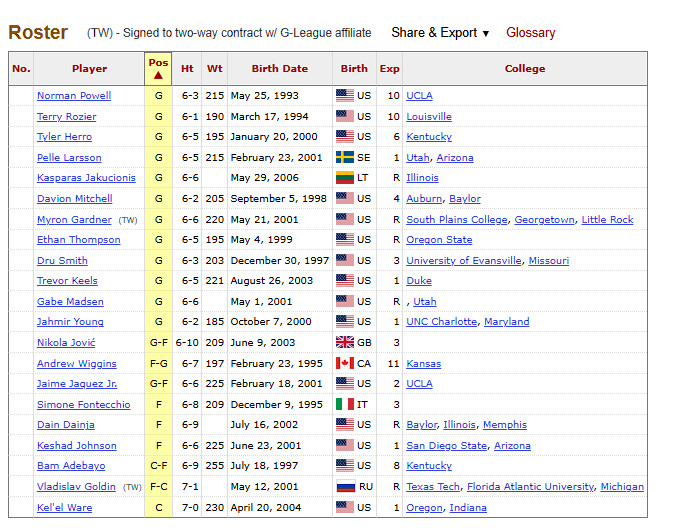Sort by the College column header
This screenshot has width=684, height=528.
[525, 69]
